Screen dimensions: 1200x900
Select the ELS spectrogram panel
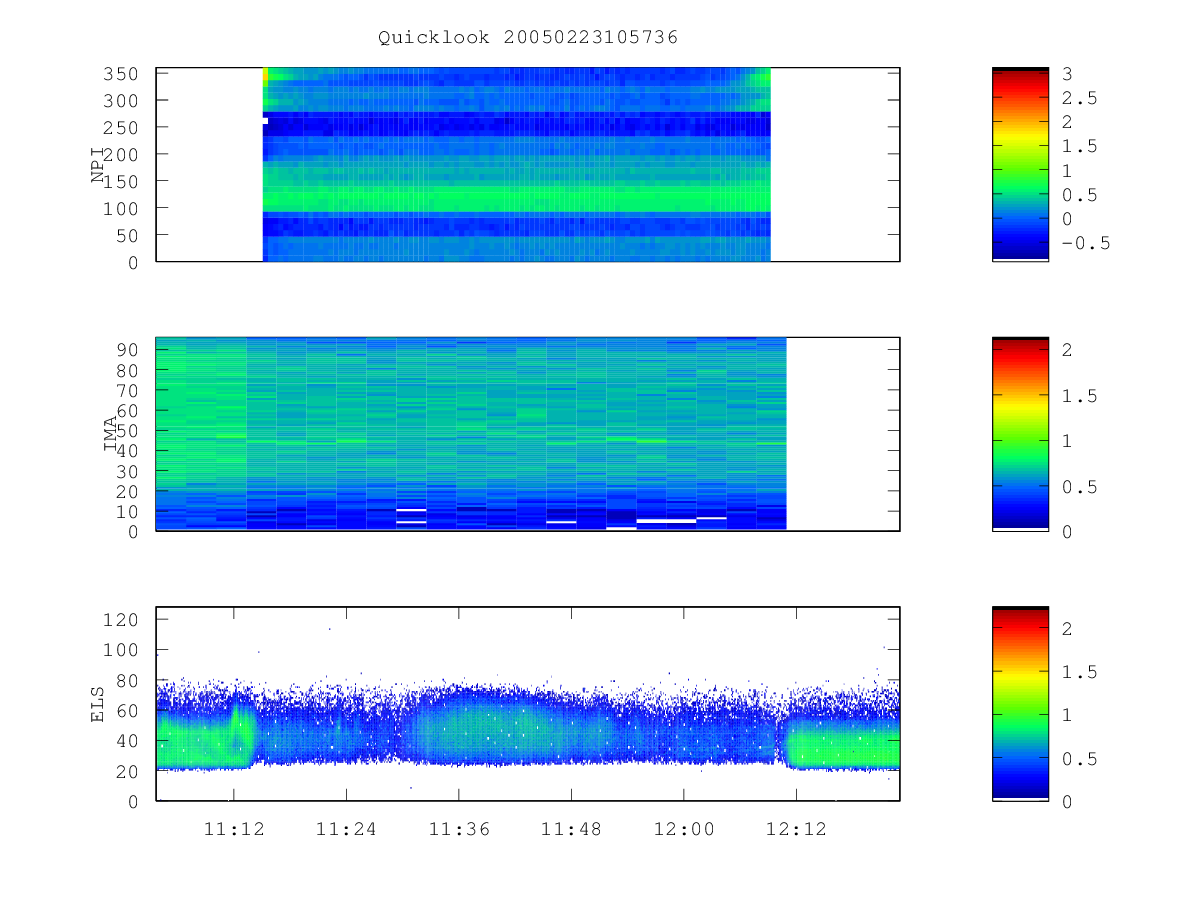coord(528,704)
